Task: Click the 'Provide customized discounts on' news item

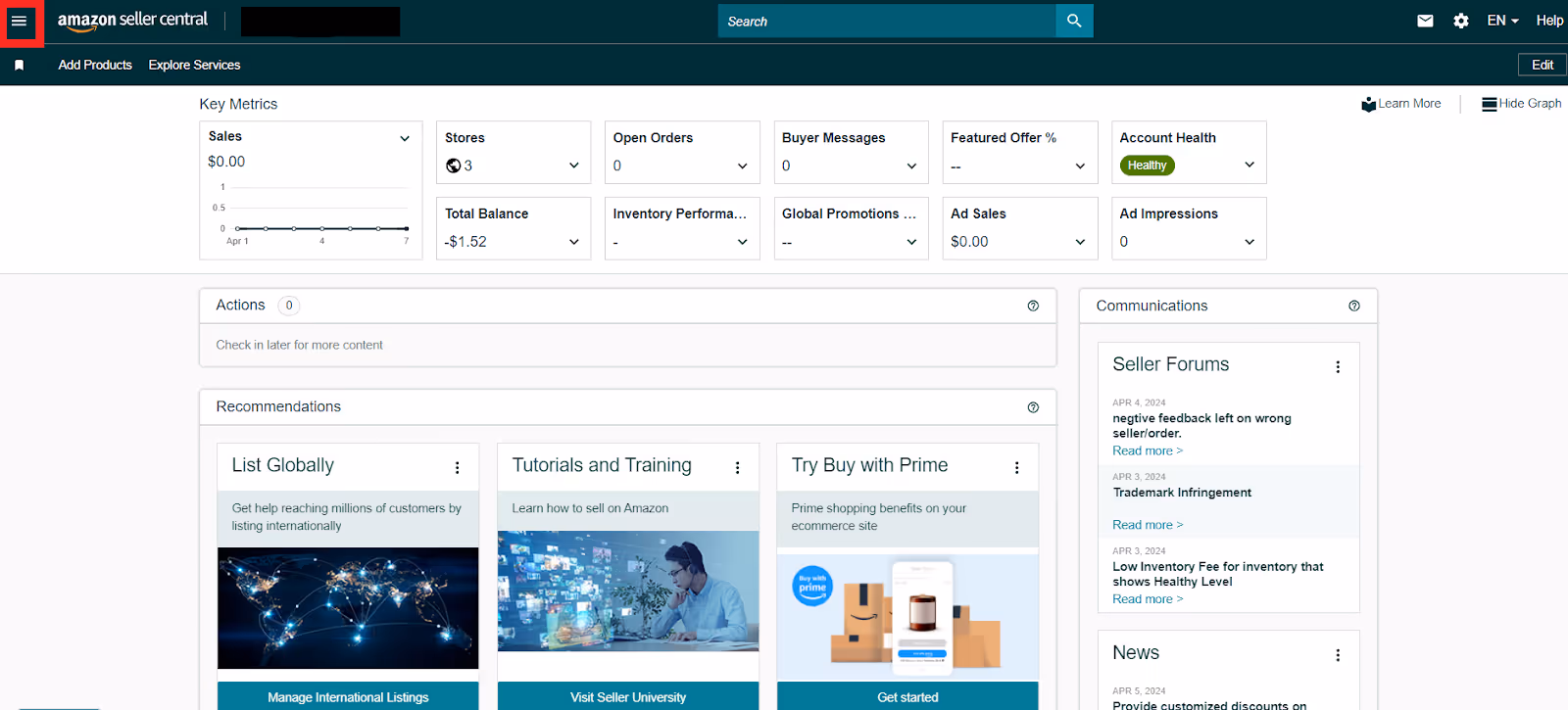Action: point(1209,704)
